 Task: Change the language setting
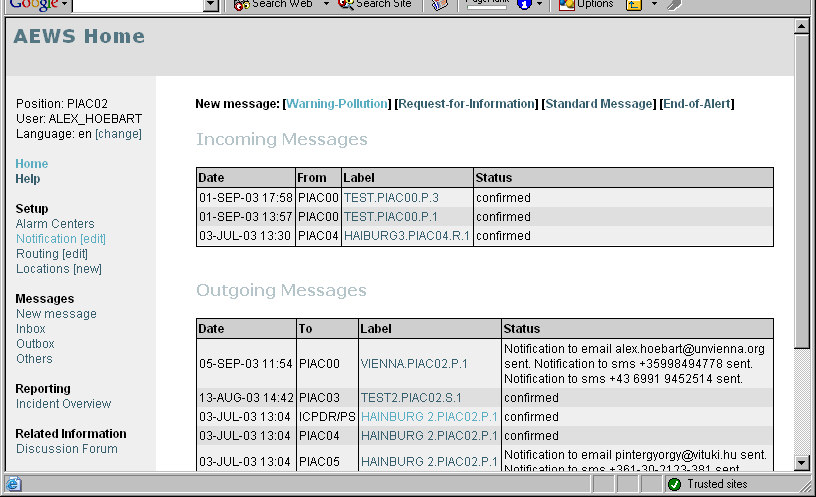[118, 134]
